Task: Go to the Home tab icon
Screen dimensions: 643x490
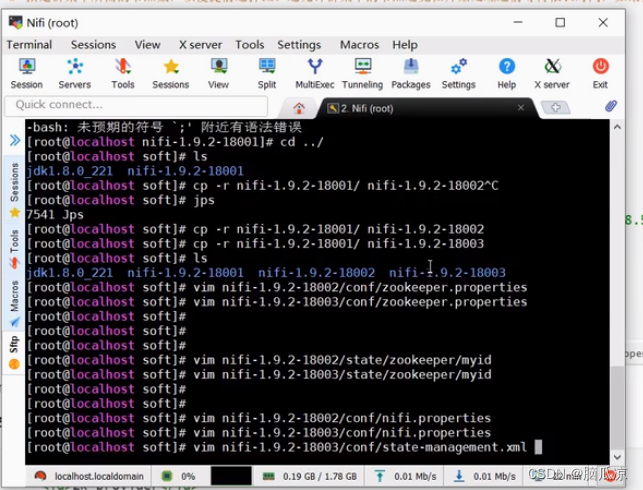Action: coord(299,108)
